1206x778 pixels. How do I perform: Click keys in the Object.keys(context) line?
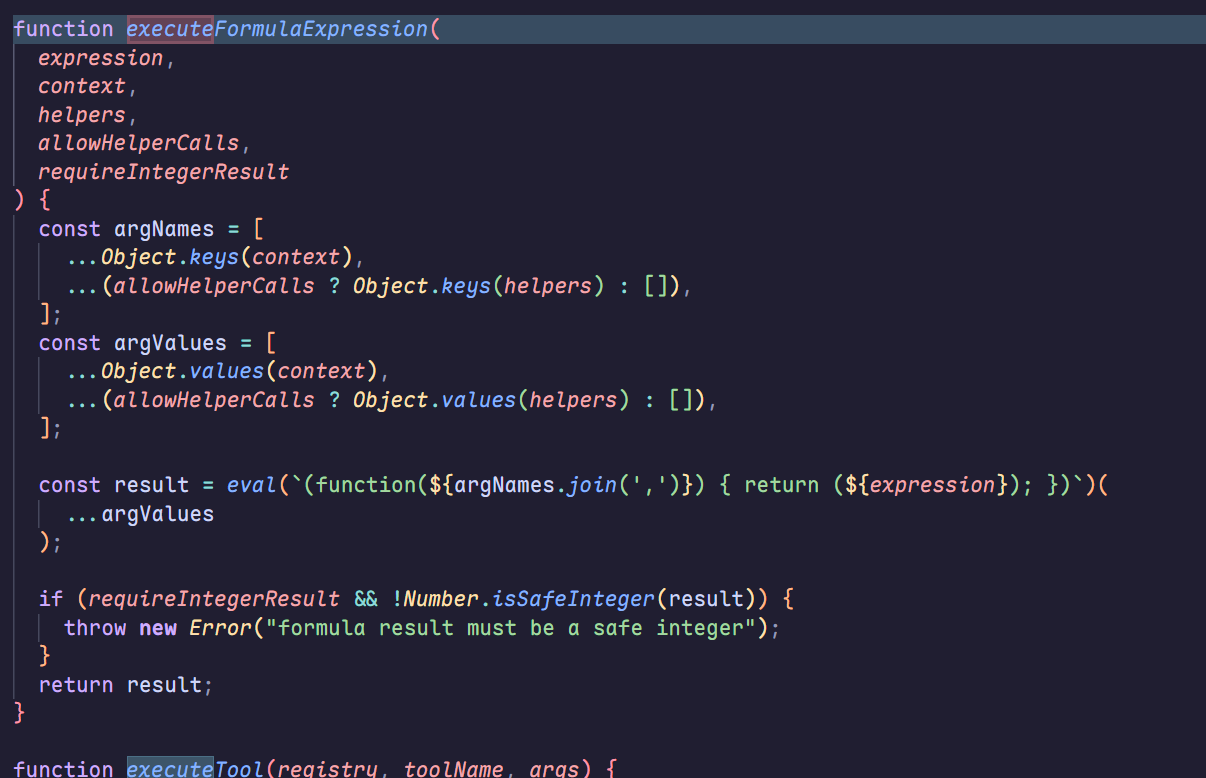tap(214, 257)
